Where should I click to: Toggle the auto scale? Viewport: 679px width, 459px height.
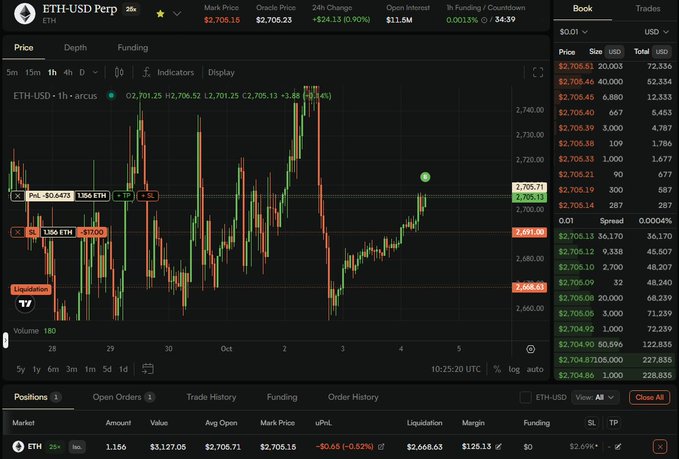535,369
